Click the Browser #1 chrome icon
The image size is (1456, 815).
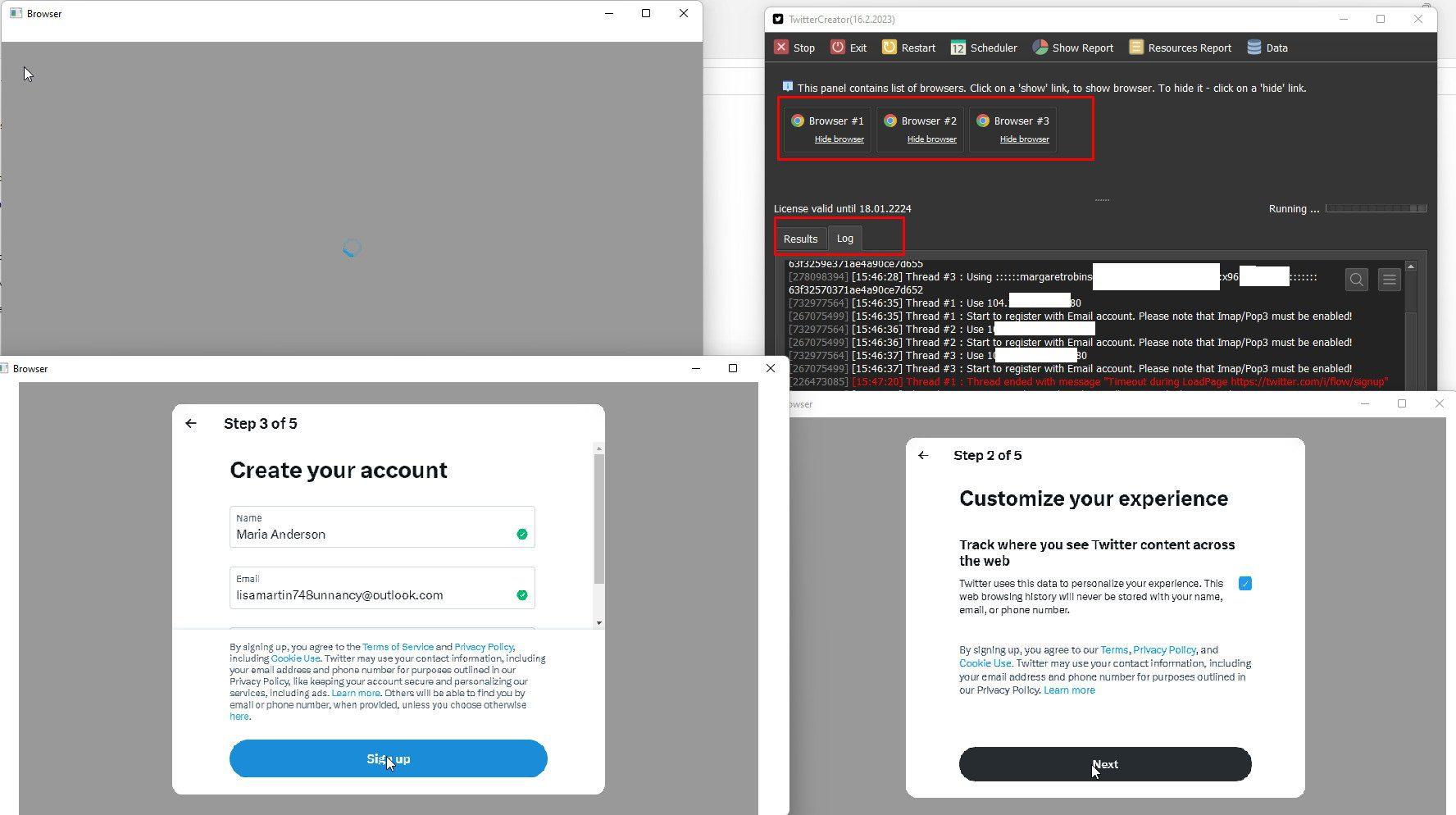coord(797,121)
